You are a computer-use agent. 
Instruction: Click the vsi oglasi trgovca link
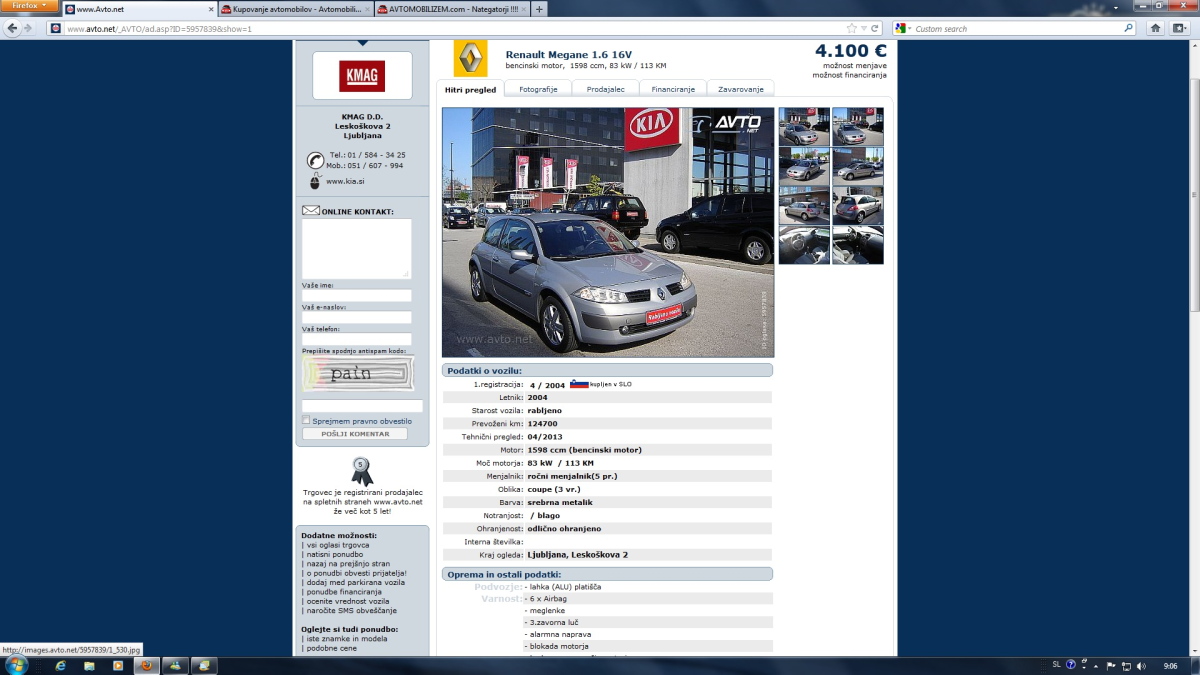[338, 545]
